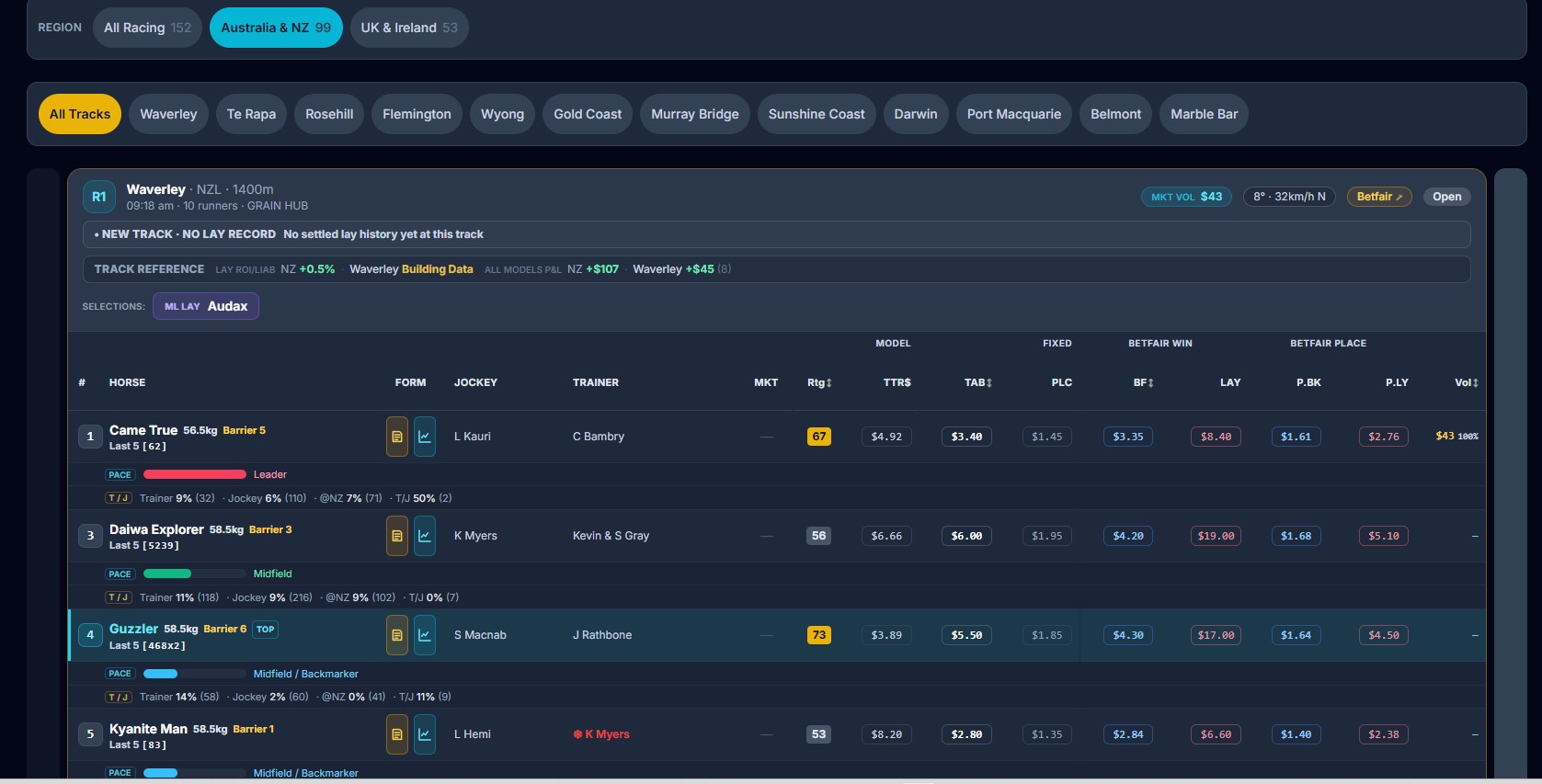Click the Waverley Building Data text

point(411,269)
